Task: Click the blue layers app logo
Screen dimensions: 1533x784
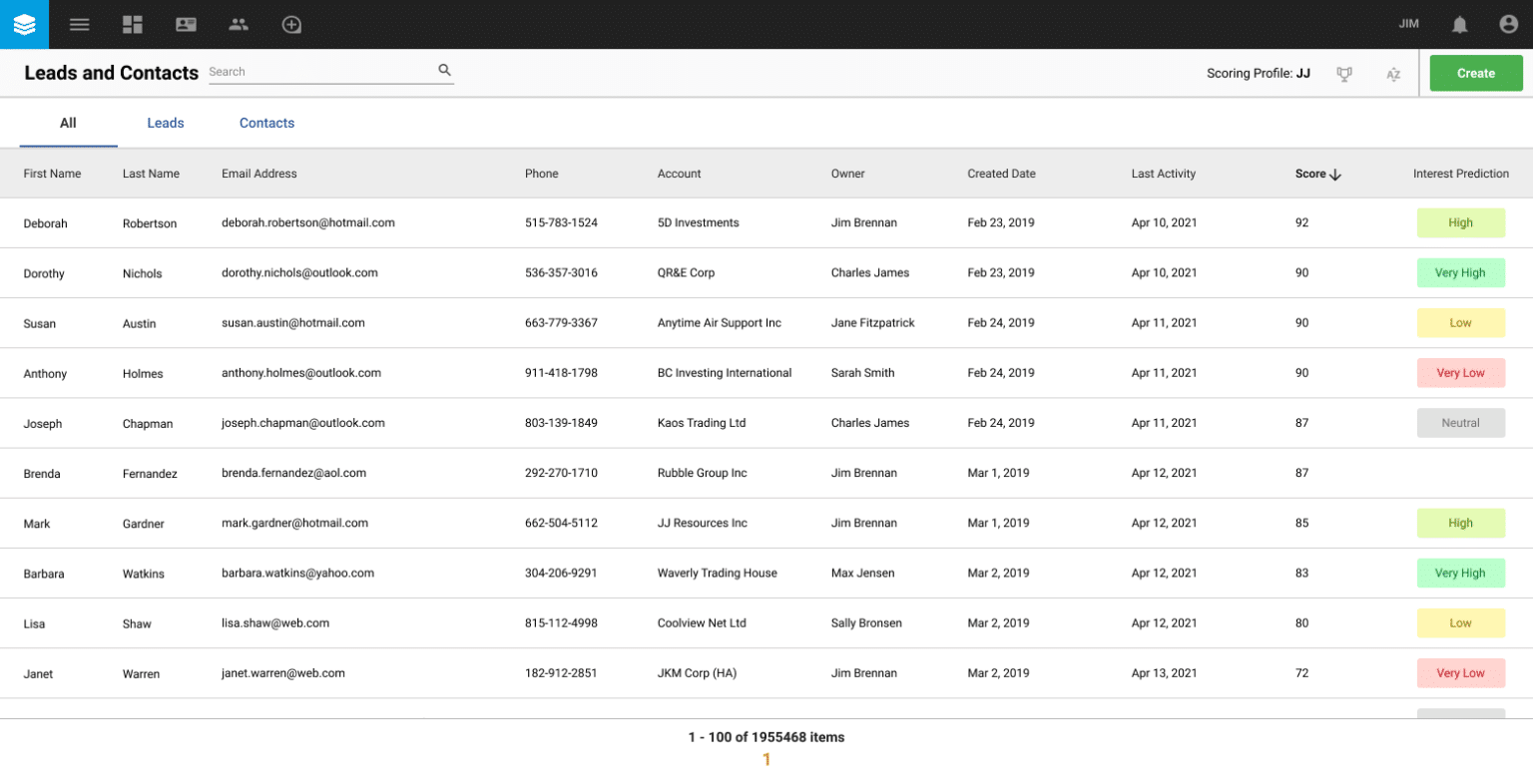Action: coord(23,24)
